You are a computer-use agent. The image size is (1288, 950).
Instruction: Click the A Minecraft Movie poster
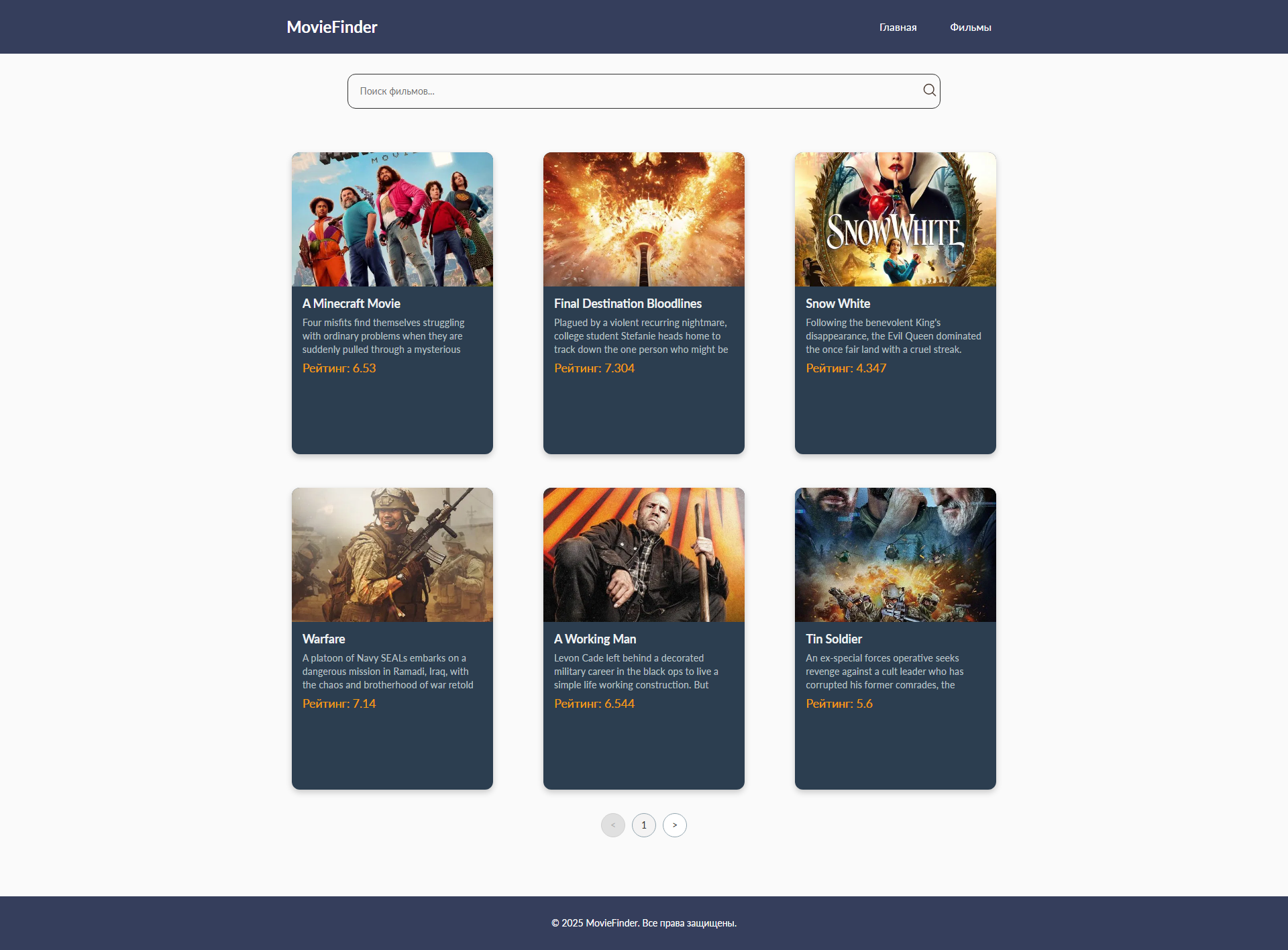coord(392,219)
